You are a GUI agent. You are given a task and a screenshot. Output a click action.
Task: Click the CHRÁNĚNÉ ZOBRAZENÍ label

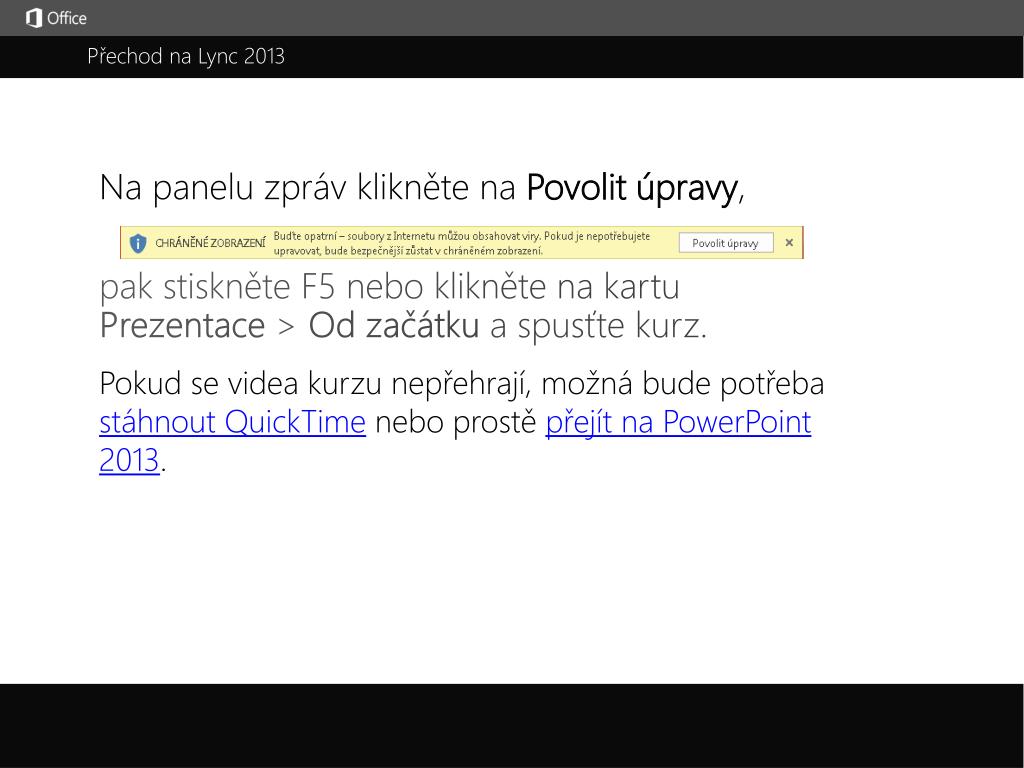(x=210, y=243)
